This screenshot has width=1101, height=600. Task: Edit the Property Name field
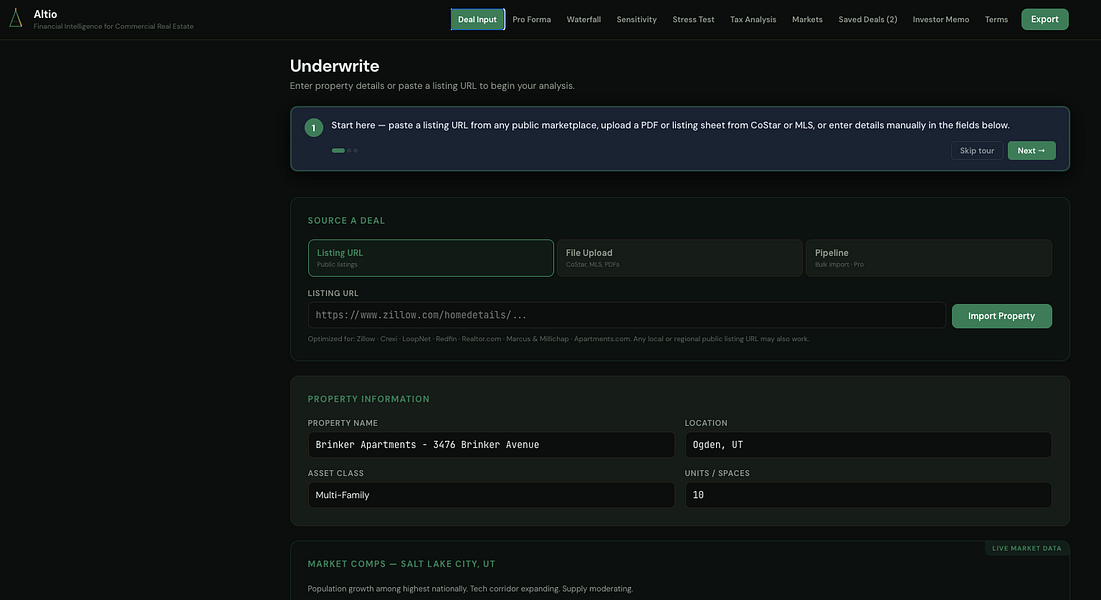click(x=491, y=445)
